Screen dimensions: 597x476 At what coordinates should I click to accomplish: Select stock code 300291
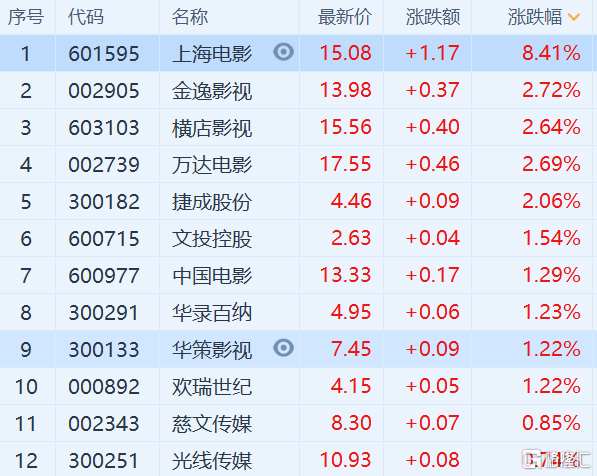104,313
